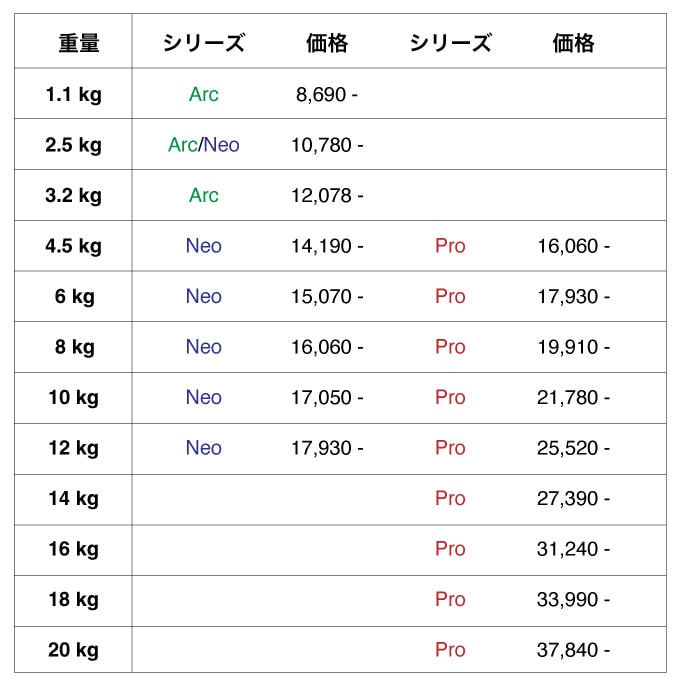Click the 8,690 price
The image size is (679, 683).
click(327, 95)
